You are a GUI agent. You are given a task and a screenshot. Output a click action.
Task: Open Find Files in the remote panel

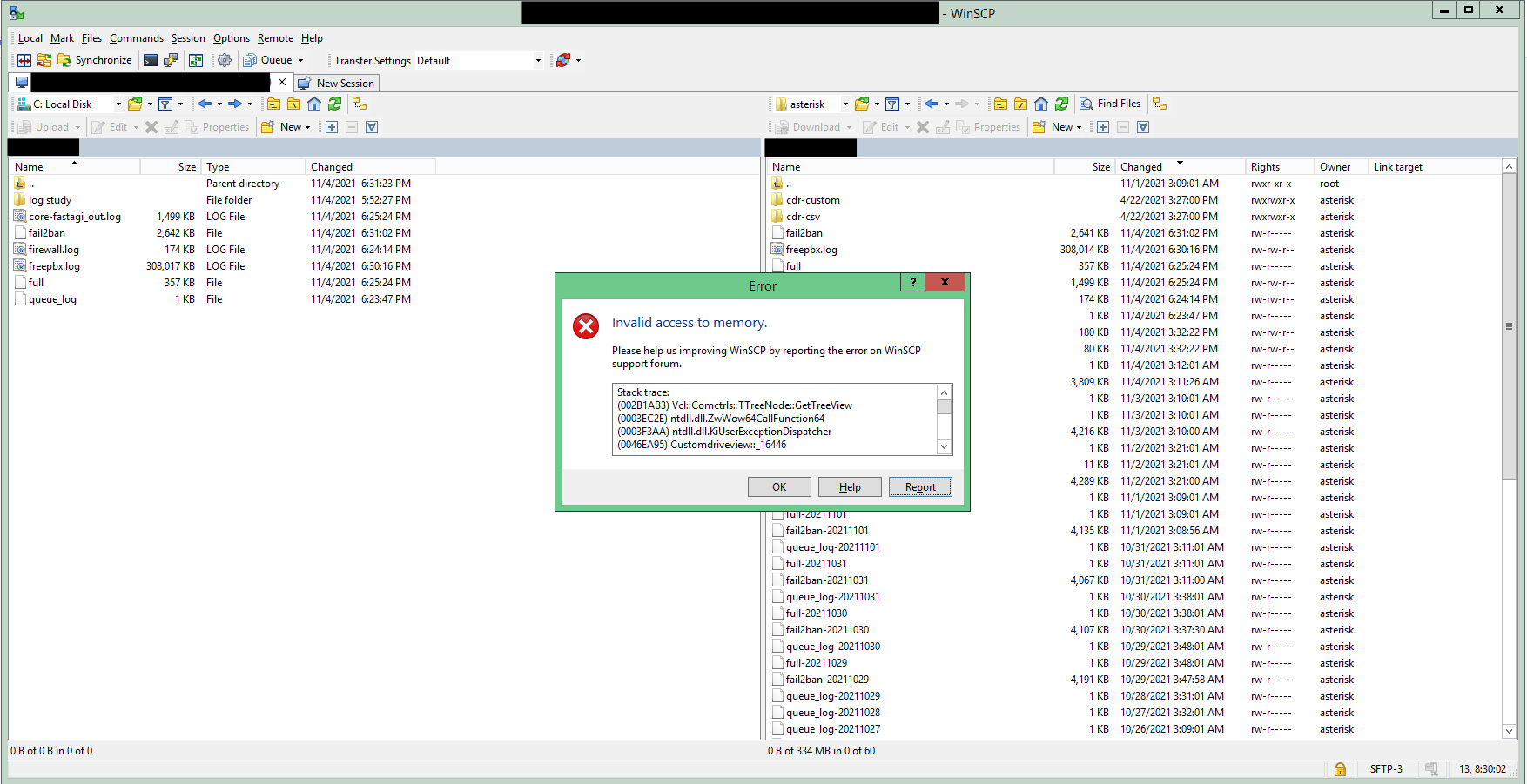click(x=1111, y=104)
